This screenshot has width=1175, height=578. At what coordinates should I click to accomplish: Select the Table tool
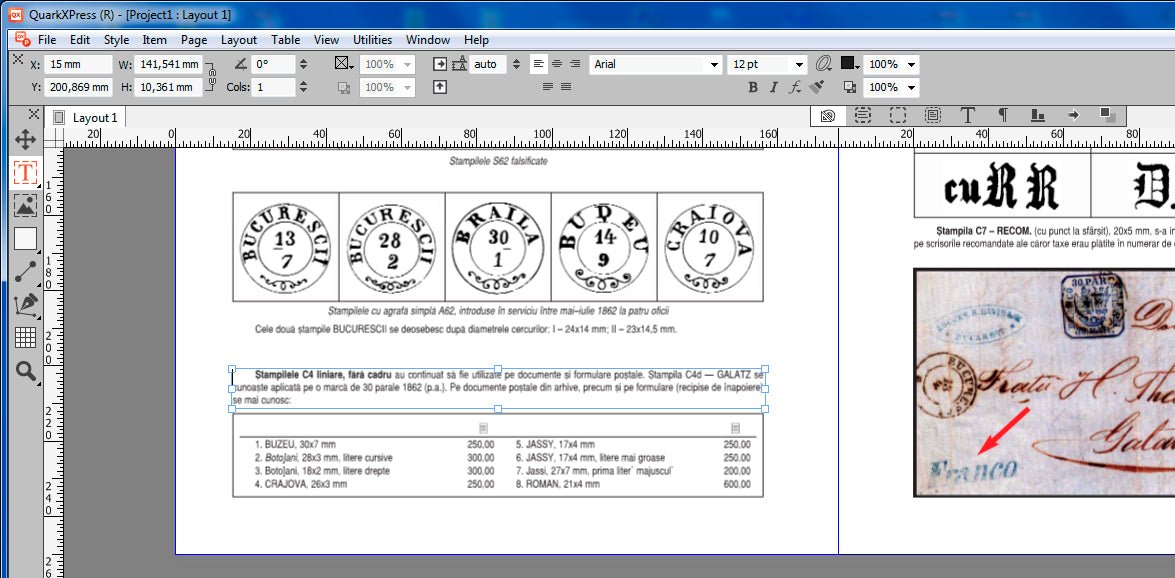point(25,338)
